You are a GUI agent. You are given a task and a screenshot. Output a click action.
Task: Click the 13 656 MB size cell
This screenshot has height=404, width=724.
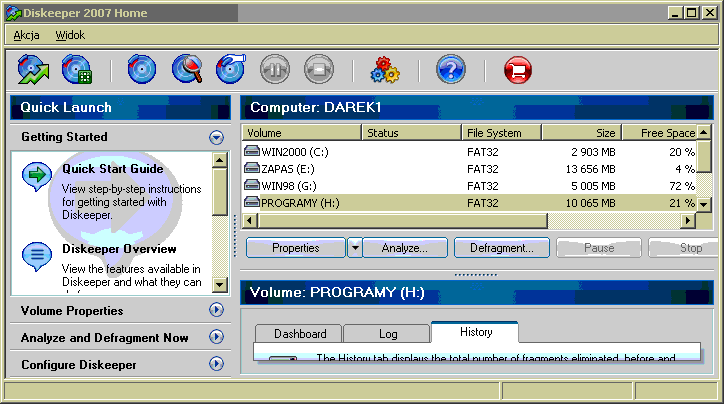(591, 169)
